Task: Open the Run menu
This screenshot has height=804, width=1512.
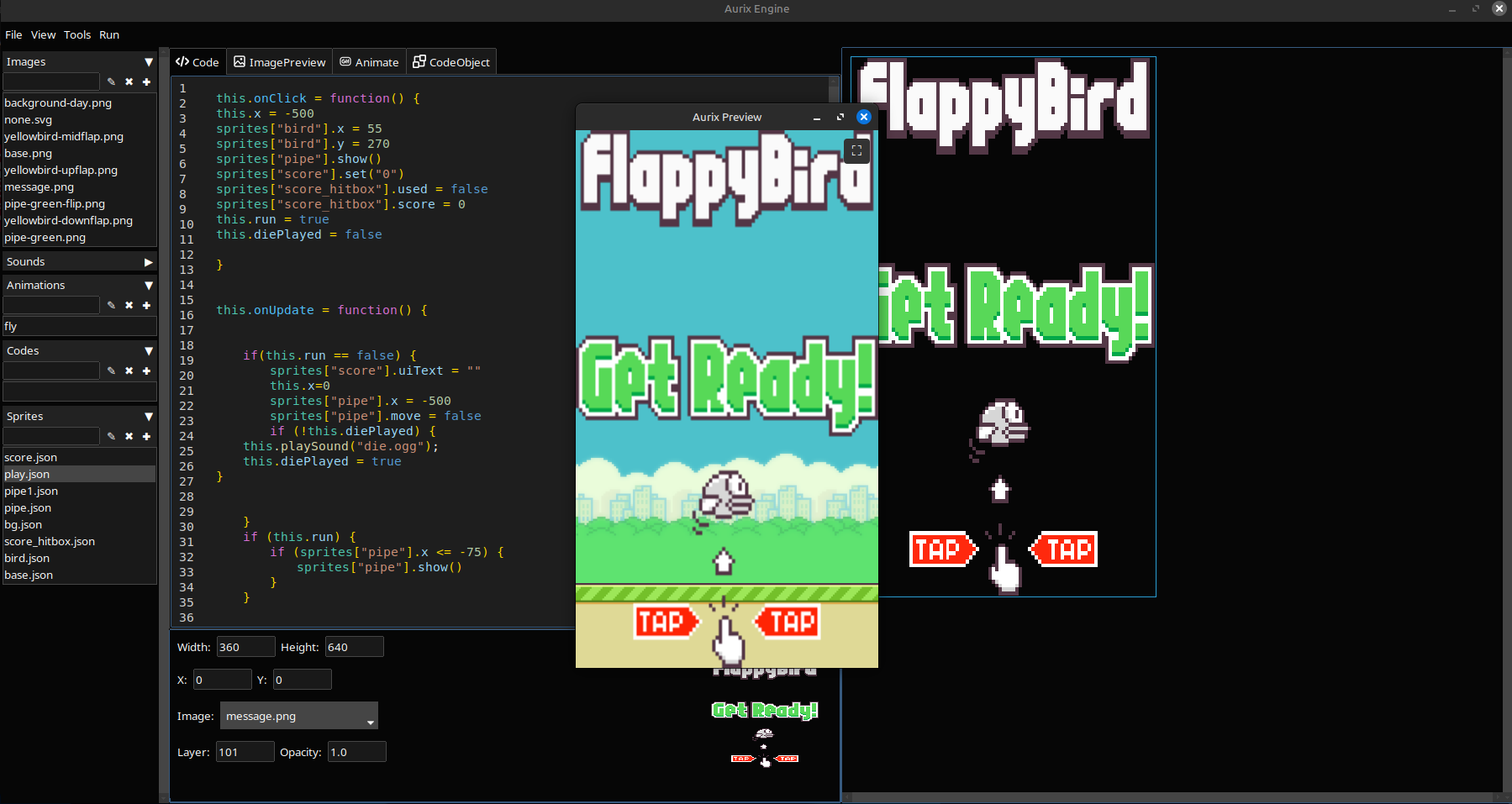Action: point(109,34)
